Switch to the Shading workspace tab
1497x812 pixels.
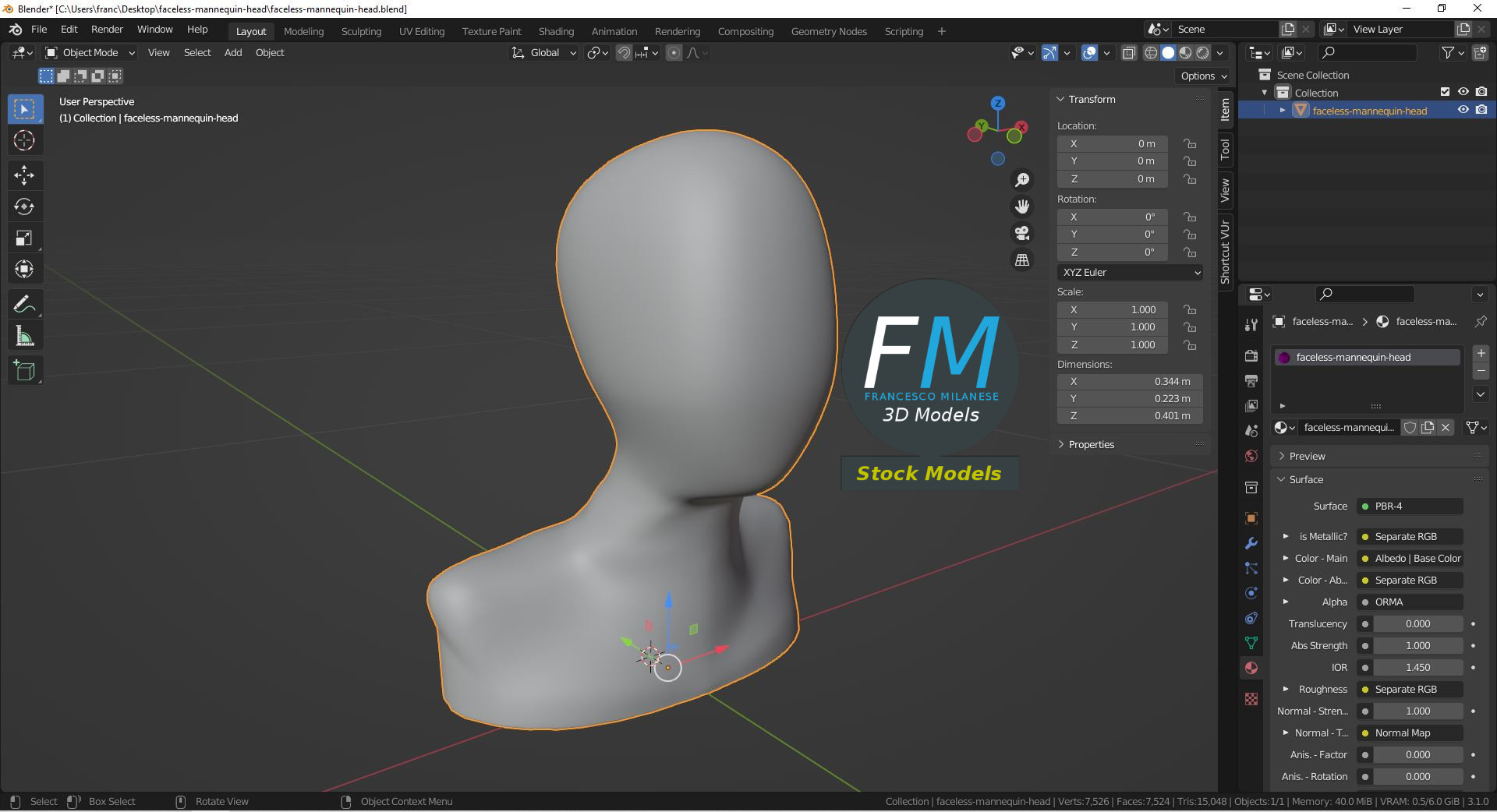(556, 32)
